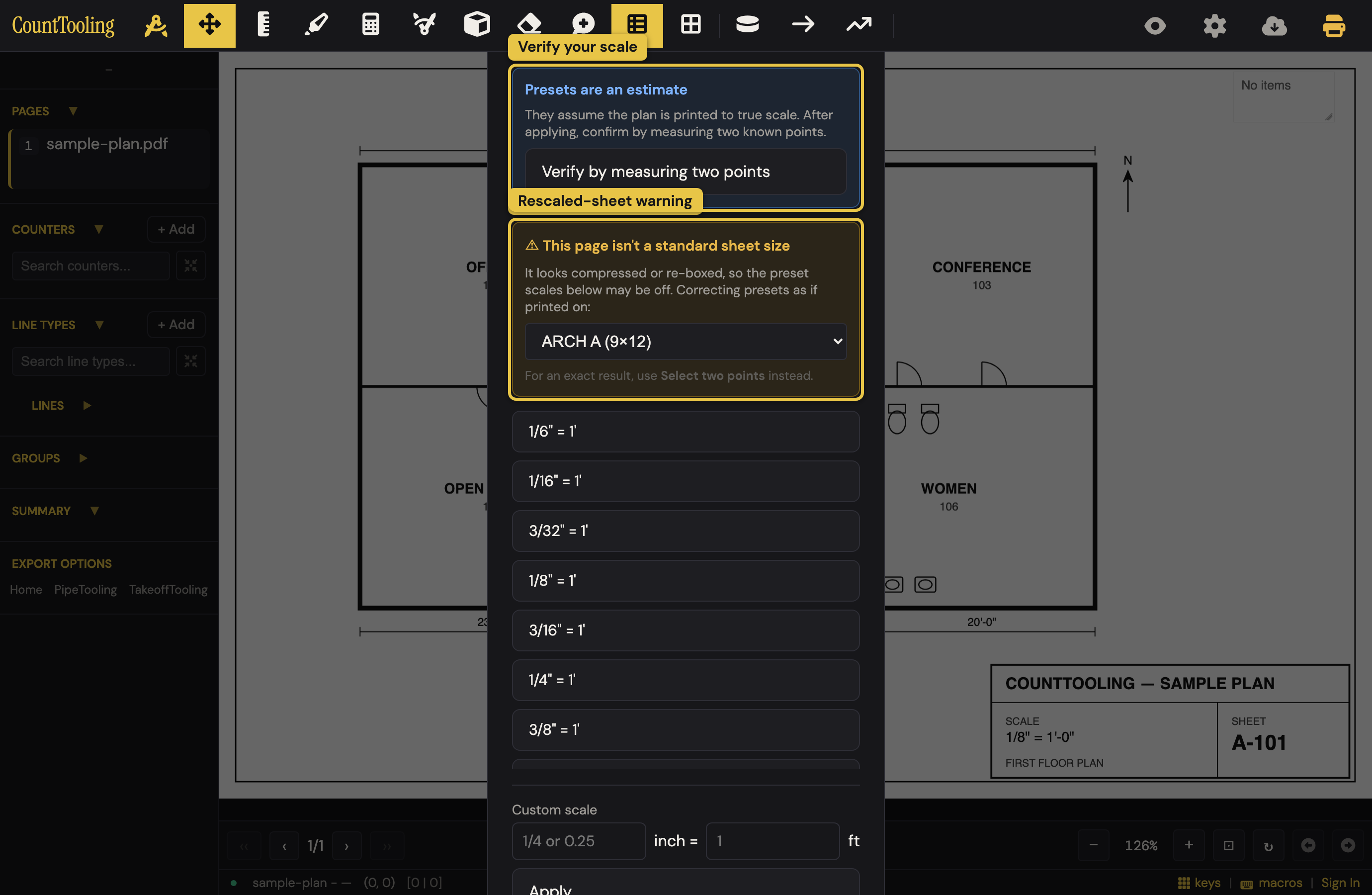Click the EXPORT OPTIONS heading
The width and height of the screenshot is (1372, 895).
pos(62,563)
